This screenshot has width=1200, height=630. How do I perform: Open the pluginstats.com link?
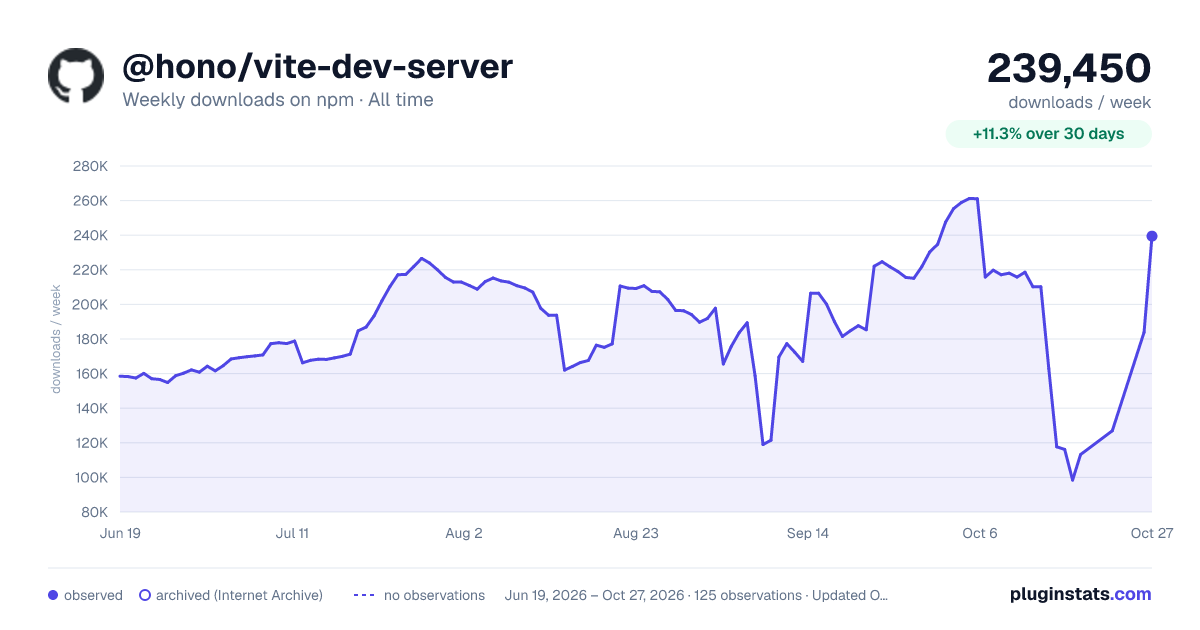(1081, 594)
